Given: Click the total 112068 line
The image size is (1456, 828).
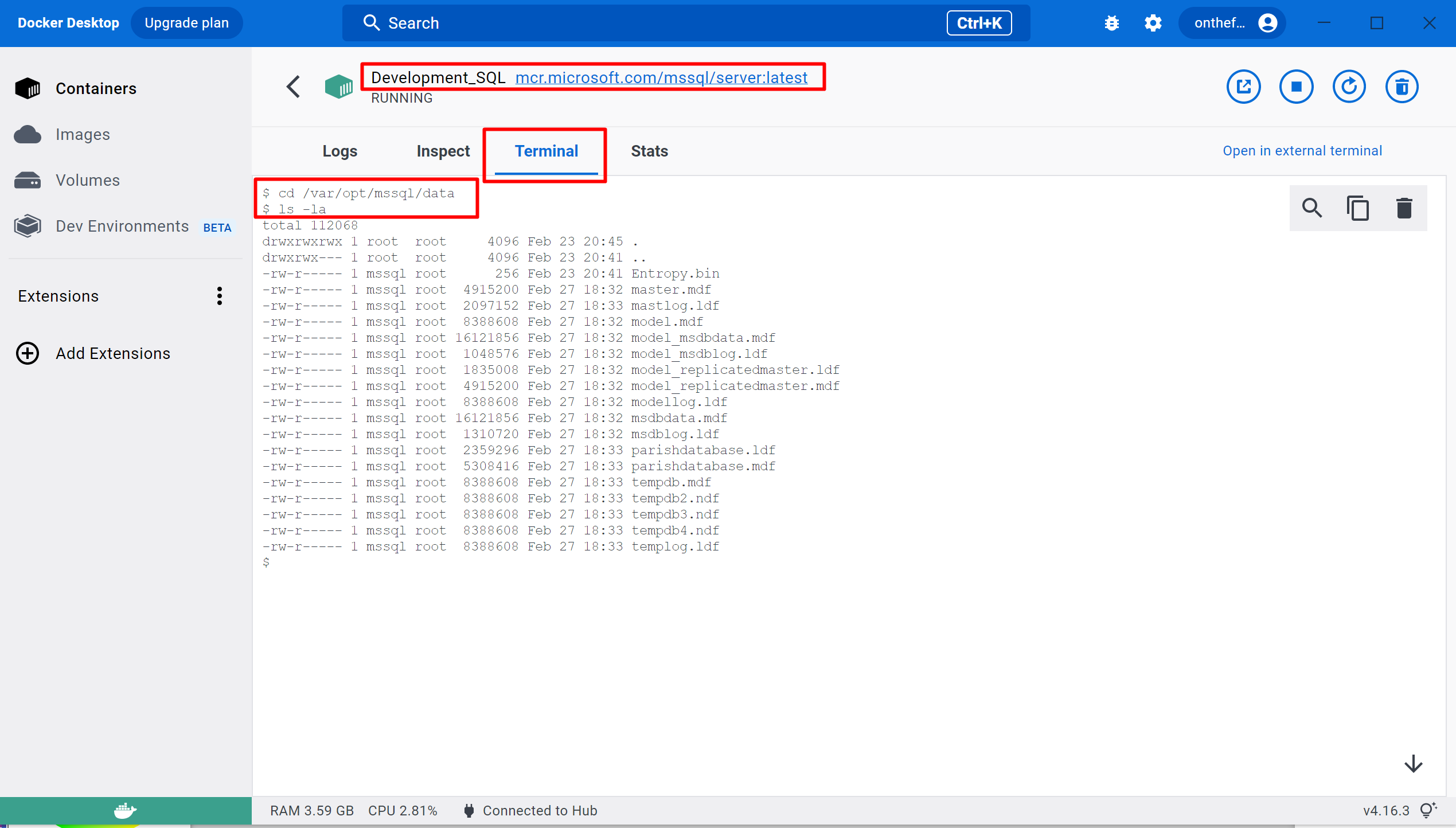Looking at the screenshot, I should click(x=310, y=225).
